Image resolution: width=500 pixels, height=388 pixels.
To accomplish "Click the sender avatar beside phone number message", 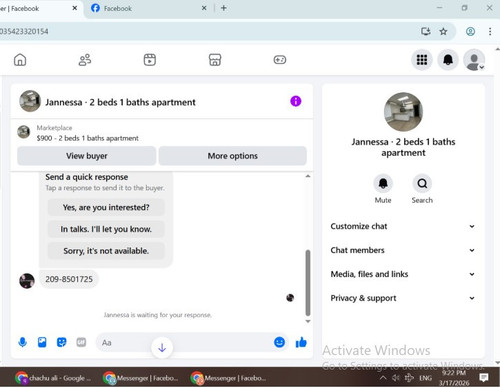I will coord(27,281).
